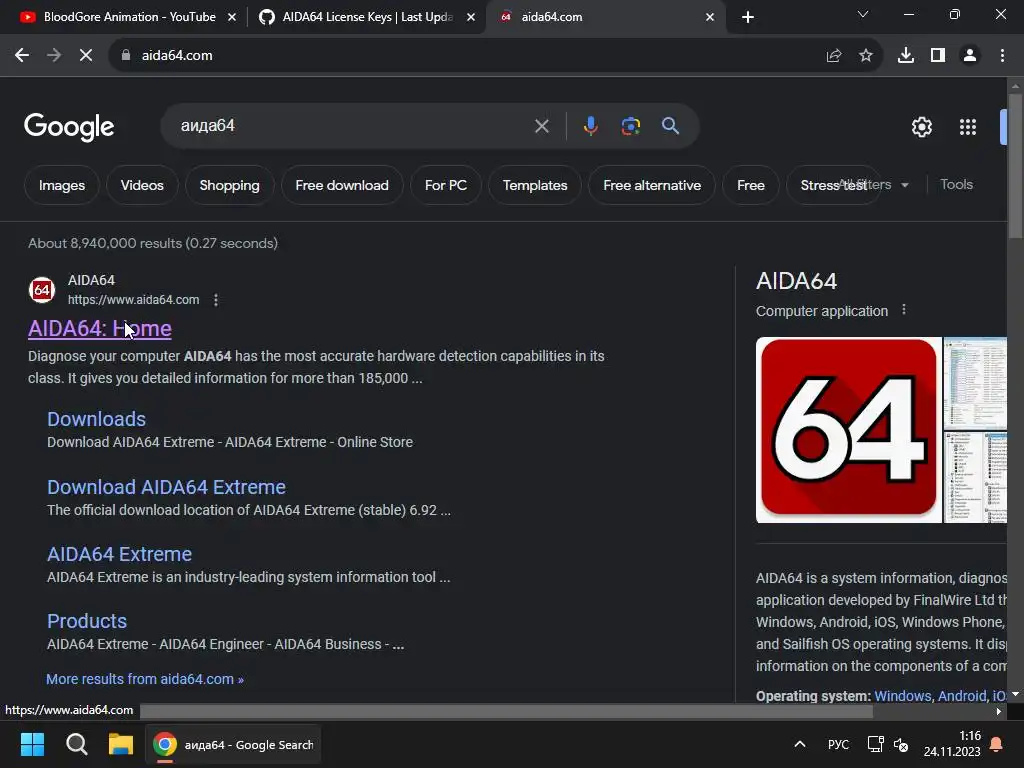Open the Tools option
Screen dimensions: 1024x768
(957, 185)
